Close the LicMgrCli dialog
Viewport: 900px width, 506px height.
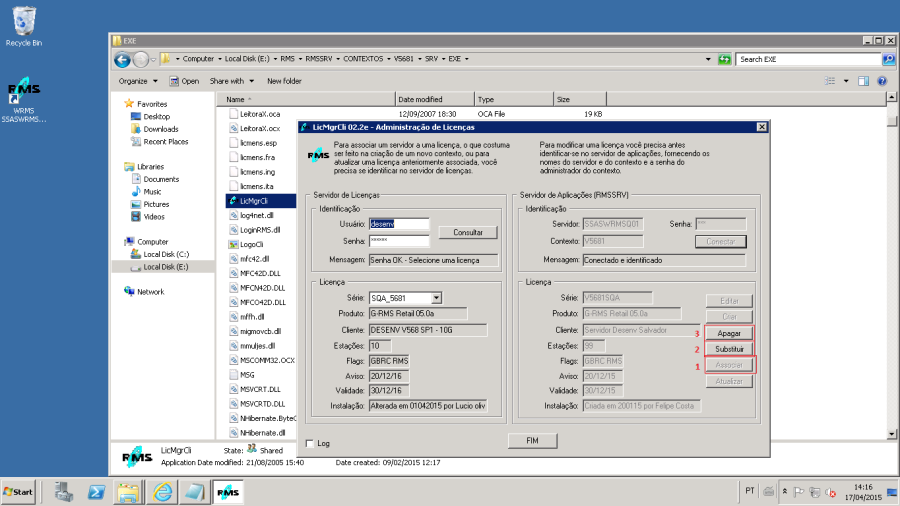(762, 127)
